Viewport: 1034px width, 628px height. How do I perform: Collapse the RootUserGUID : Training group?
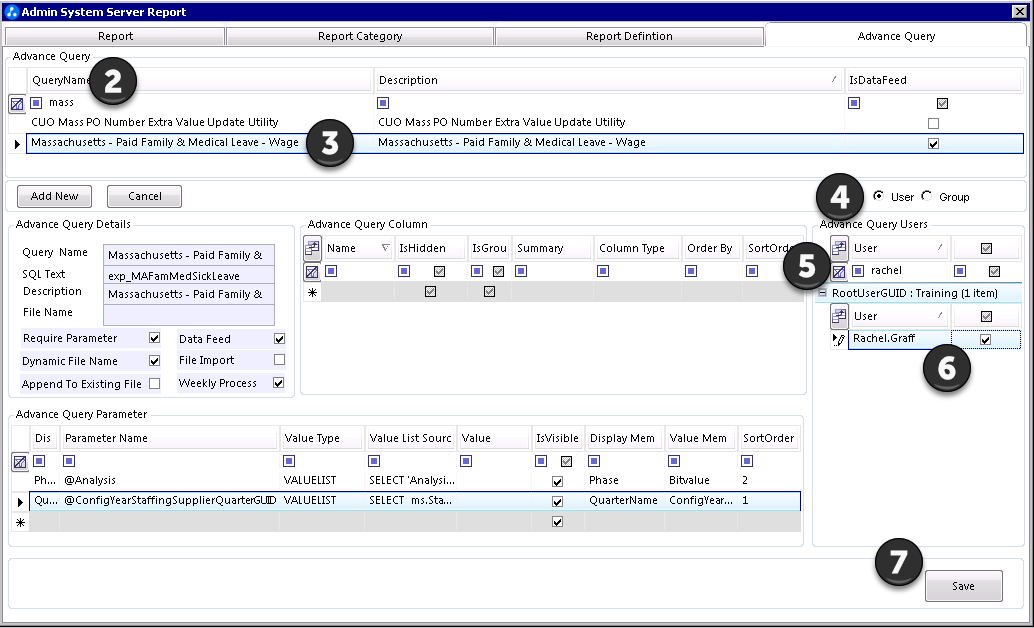(x=822, y=293)
